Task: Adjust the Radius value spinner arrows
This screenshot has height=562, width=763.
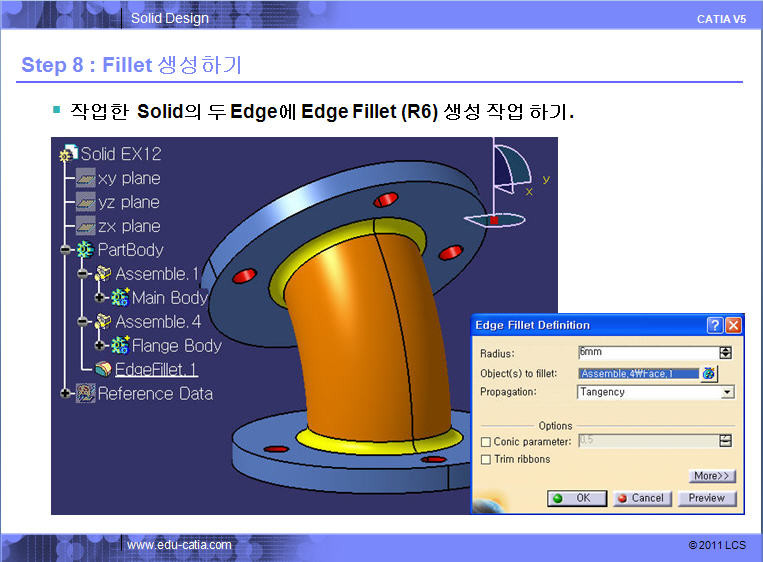Action: coord(725,353)
